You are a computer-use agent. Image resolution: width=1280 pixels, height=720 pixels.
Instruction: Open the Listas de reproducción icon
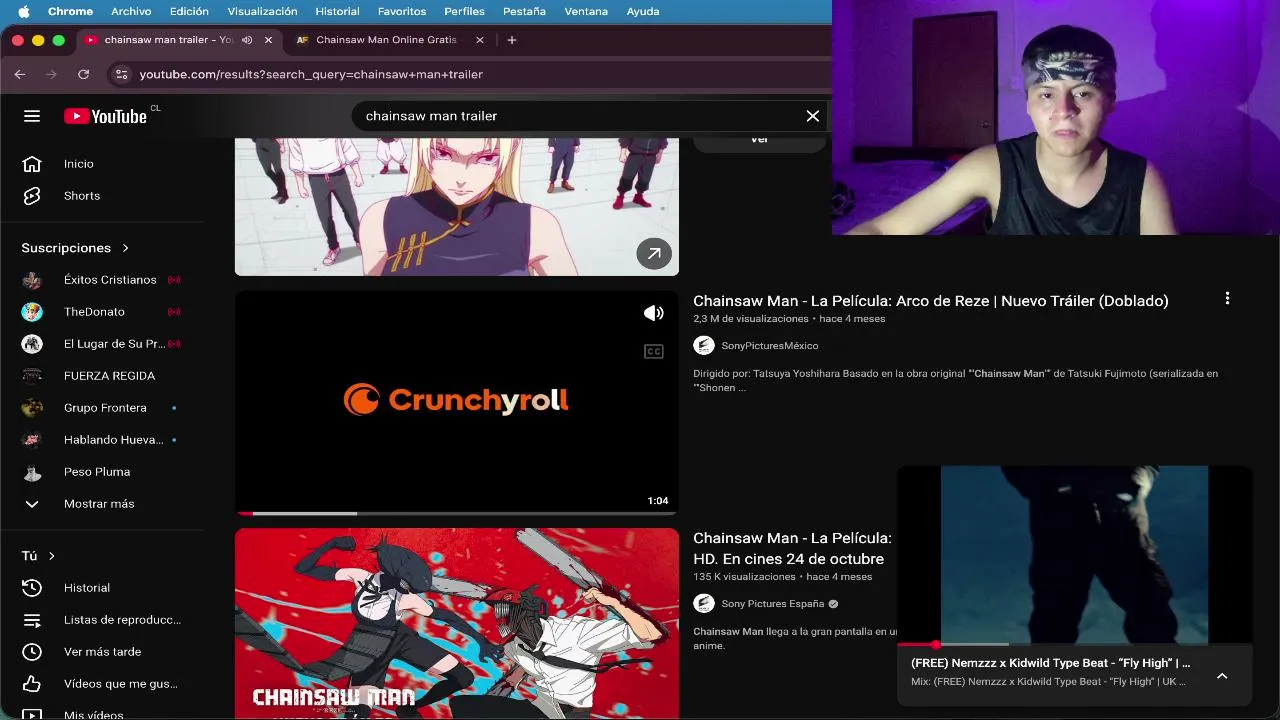(x=32, y=620)
